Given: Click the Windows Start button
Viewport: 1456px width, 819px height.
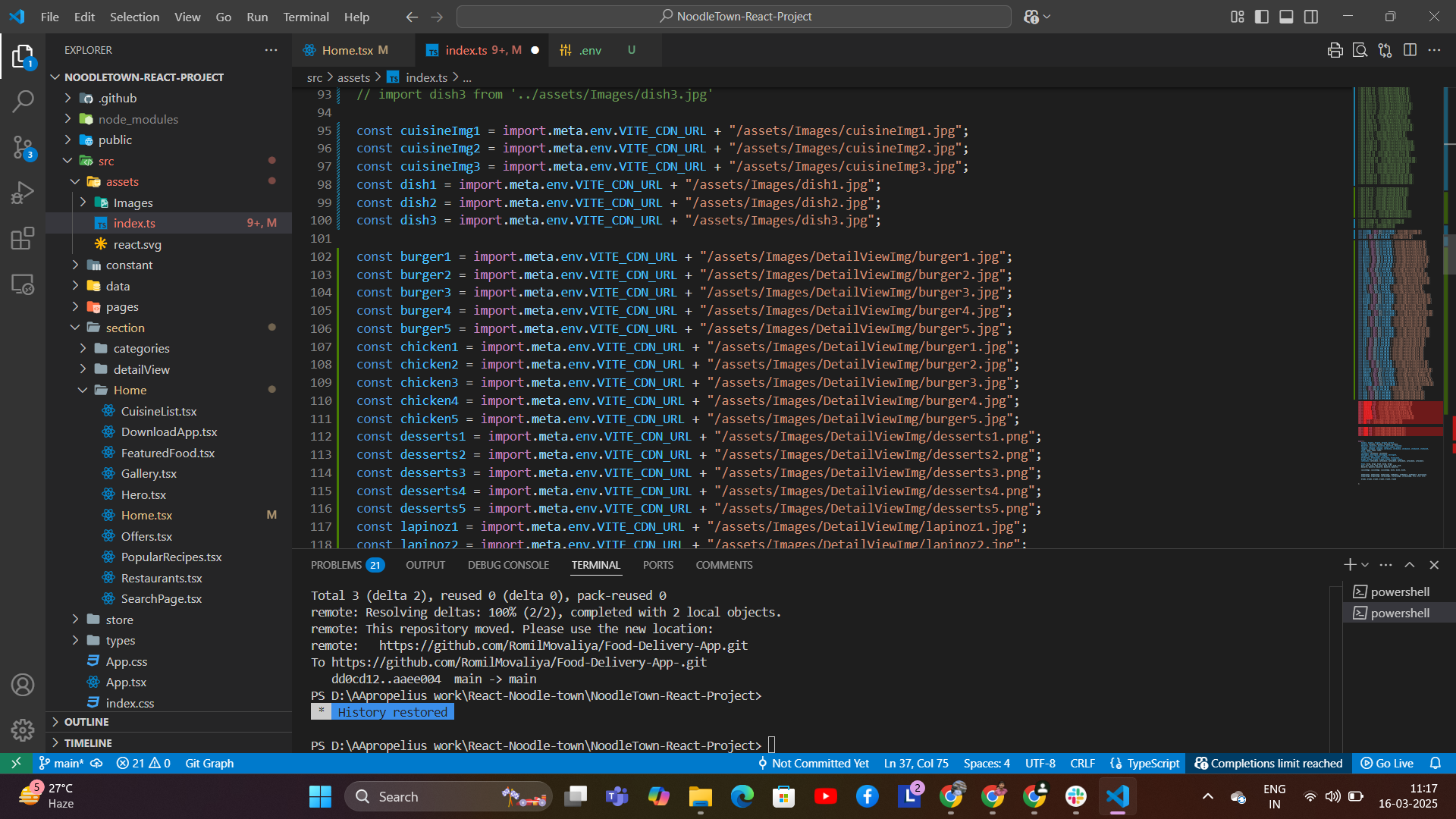Looking at the screenshot, I should 320,796.
